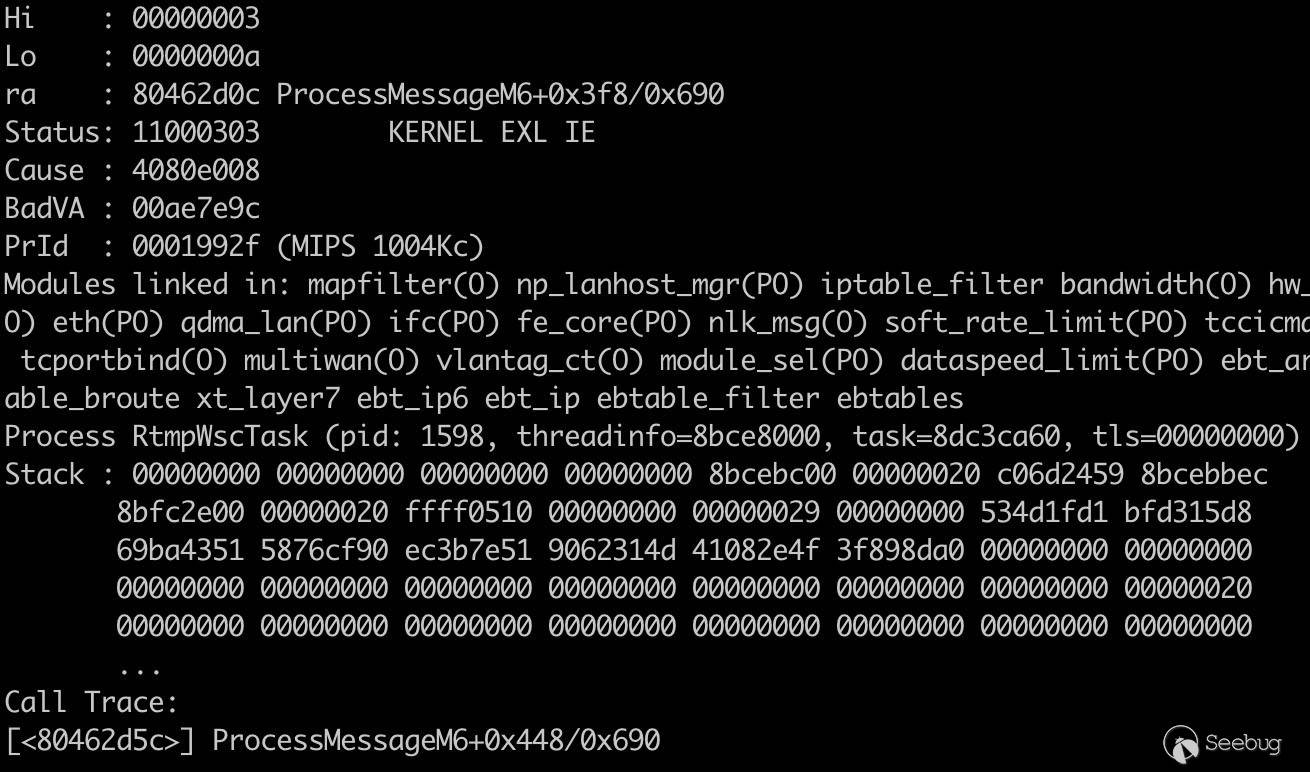Click the np_lanhost_mgr(PO) module name
Screen dimensions: 1310x772
click(660, 285)
